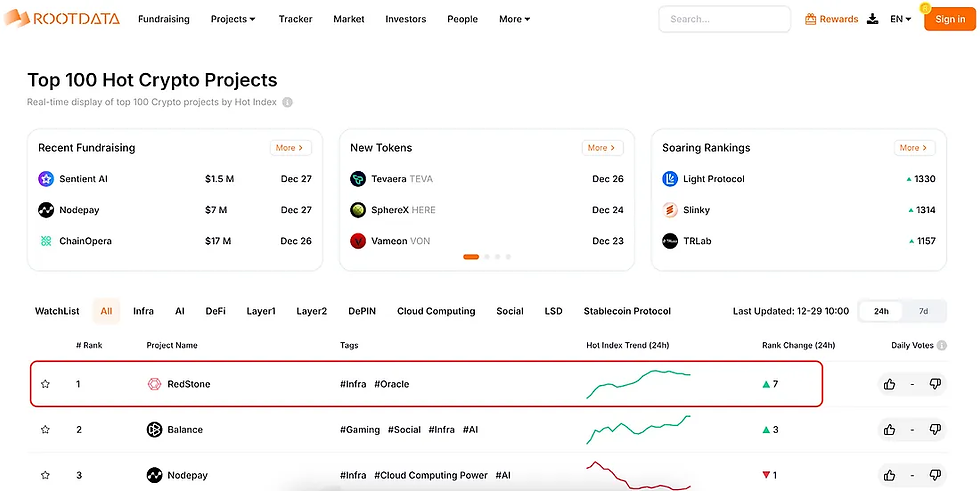
Task: Downvote RedStone with thumbs down
Action: coord(935,384)
